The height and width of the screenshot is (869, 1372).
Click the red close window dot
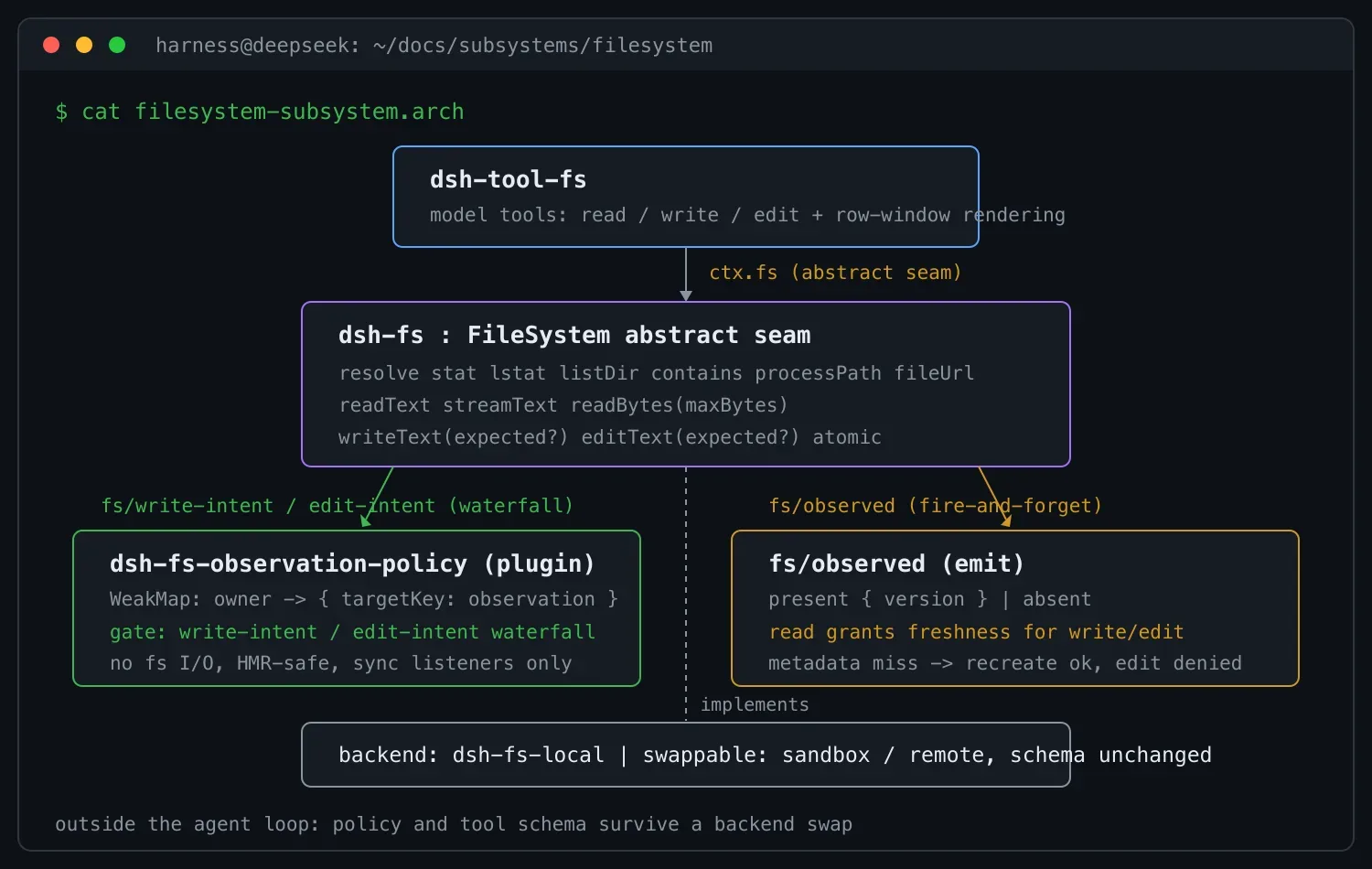[51, 45]
